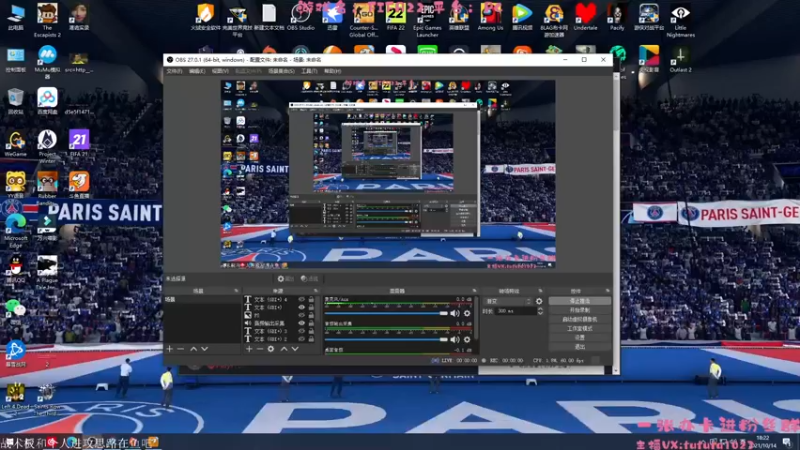This screenshot has height=450, width=800.
Task: Click the 停止推流 button
Action: 580,301
